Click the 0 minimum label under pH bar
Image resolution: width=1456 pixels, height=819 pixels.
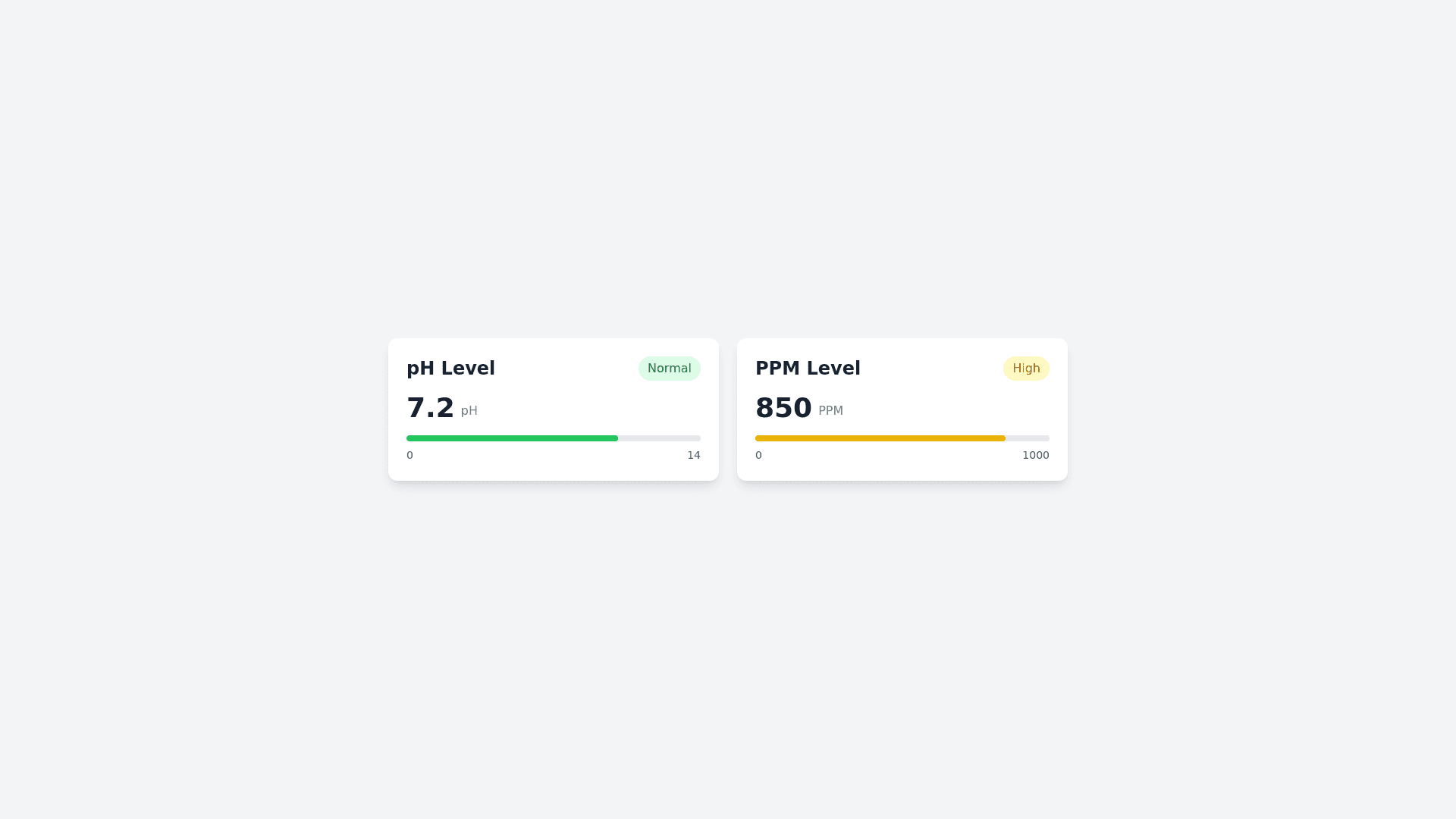[409, 455]
